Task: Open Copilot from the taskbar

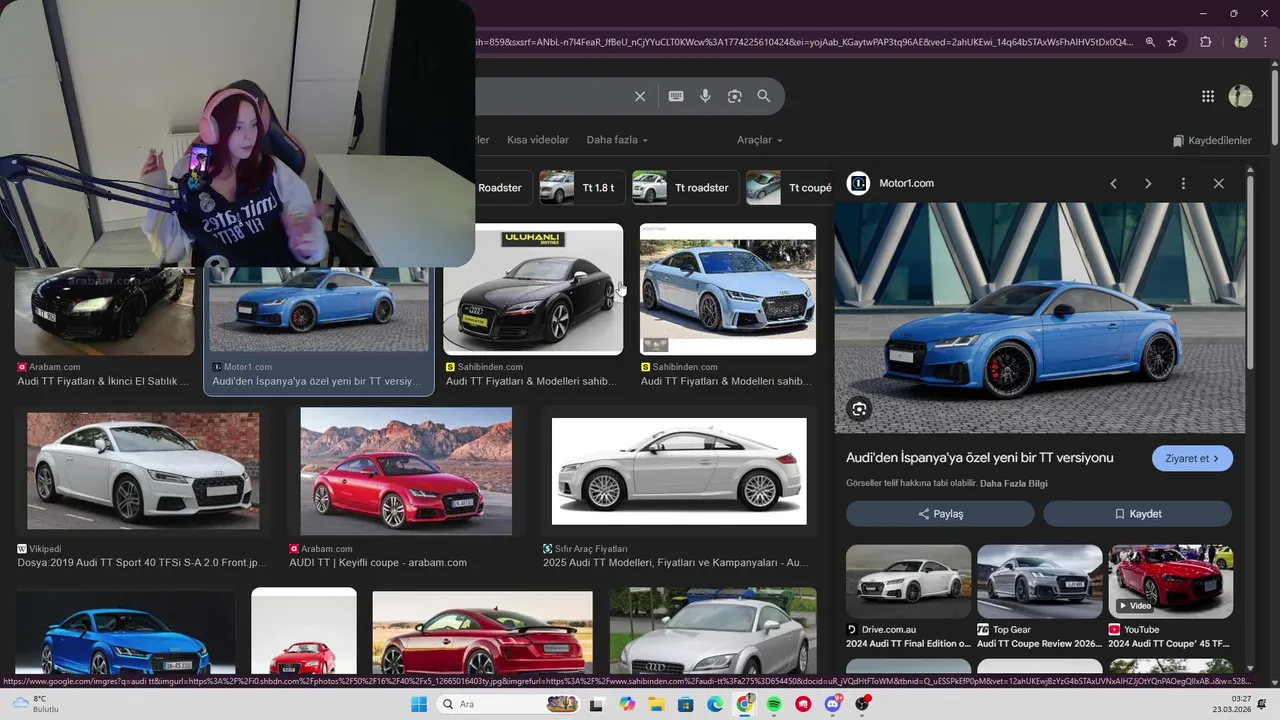Action: (x=627, y=704)
